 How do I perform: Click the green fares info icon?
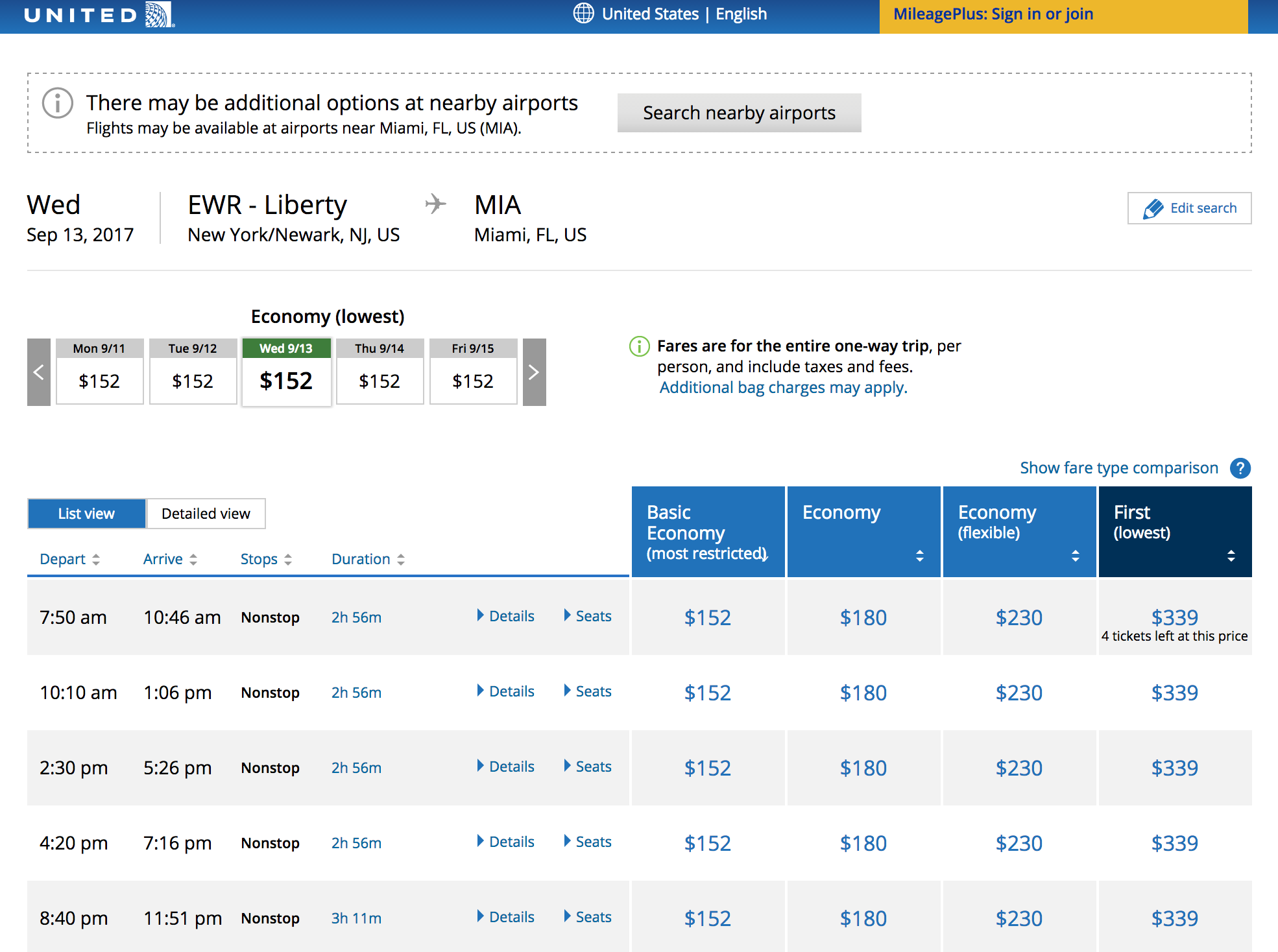639,346
